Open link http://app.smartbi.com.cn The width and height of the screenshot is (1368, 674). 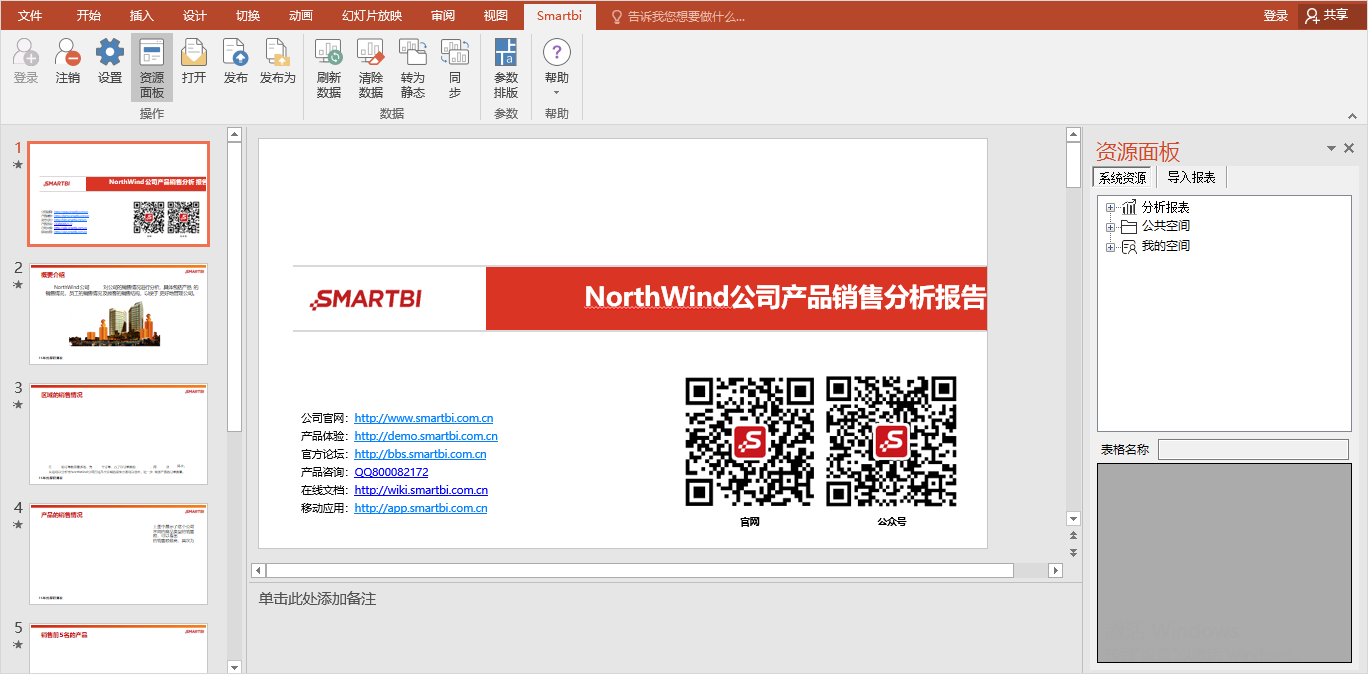[x=421, y=508]
